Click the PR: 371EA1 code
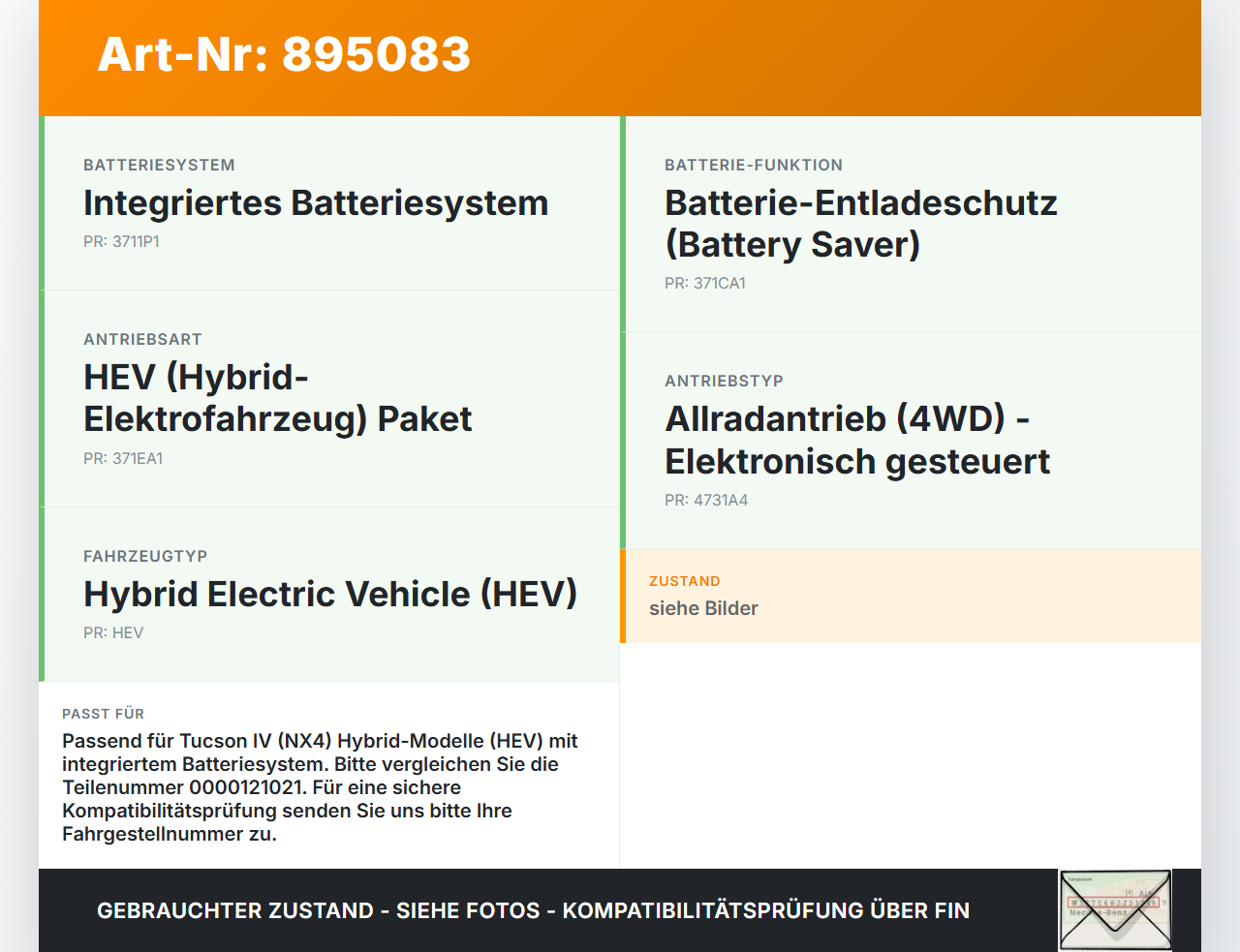 [123, 459]
